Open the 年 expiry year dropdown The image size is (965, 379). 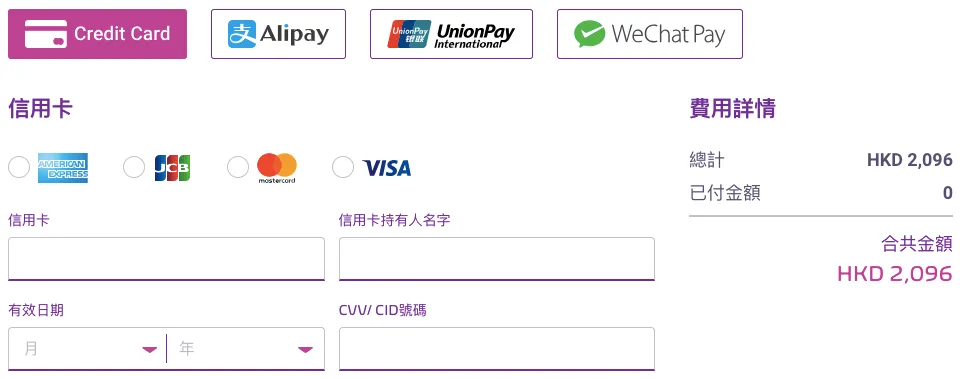[246, 349]
